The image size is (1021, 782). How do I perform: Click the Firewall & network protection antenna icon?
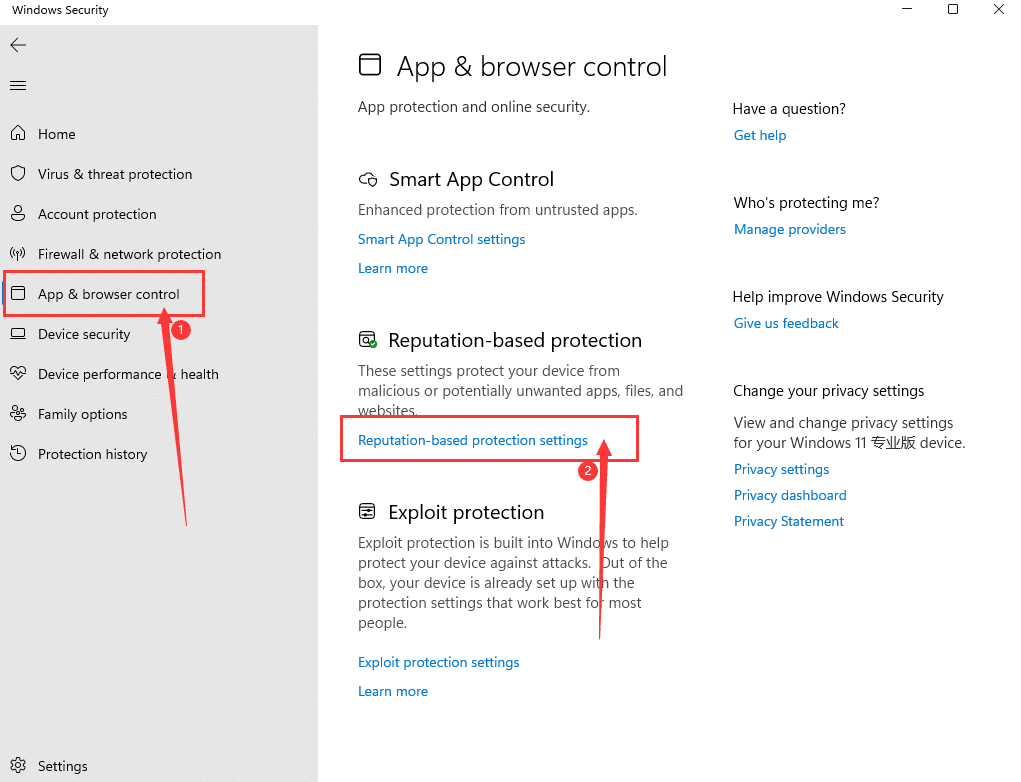tap(18, 253)
